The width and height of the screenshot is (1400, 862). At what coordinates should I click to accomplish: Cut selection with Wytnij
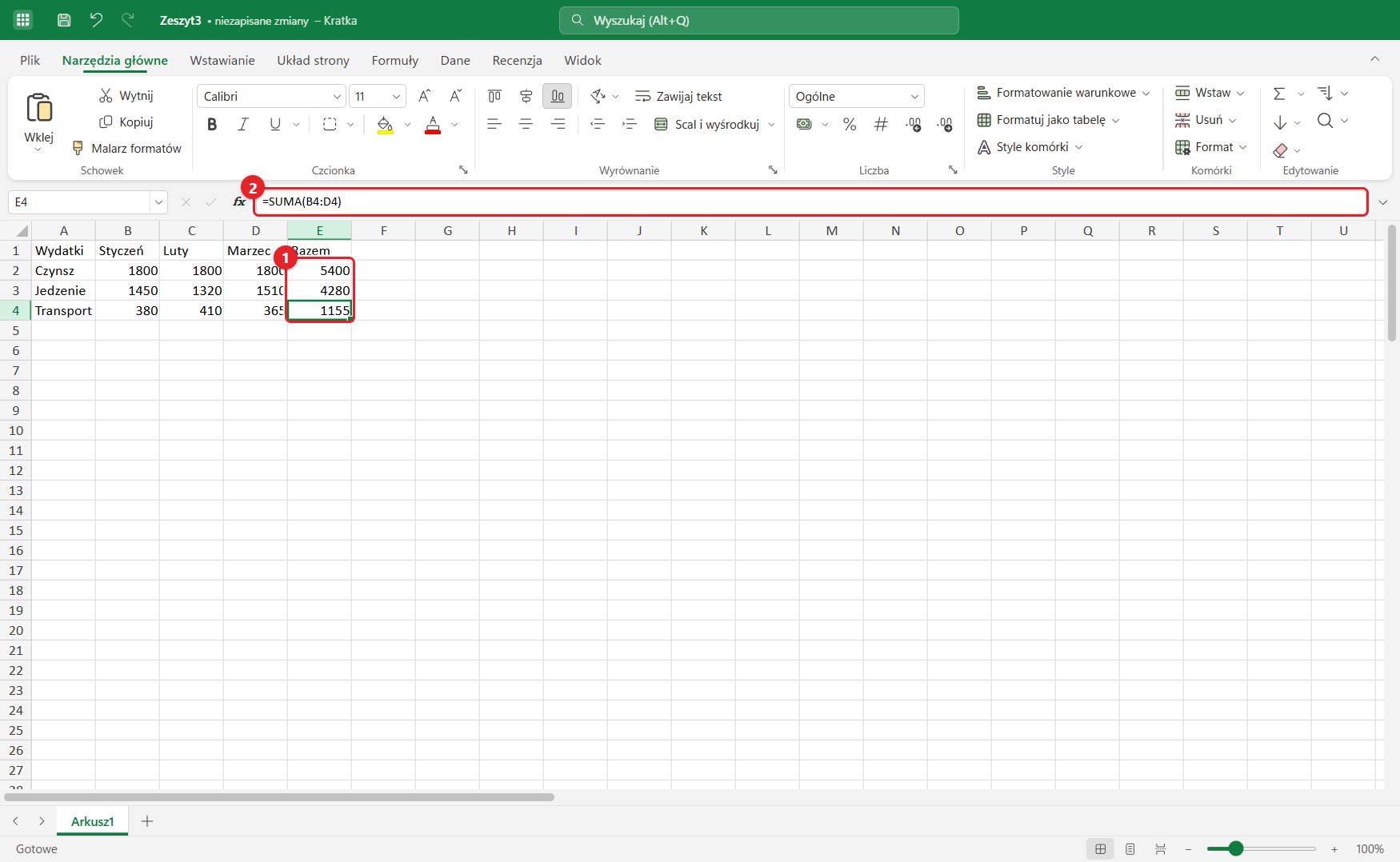126,96
